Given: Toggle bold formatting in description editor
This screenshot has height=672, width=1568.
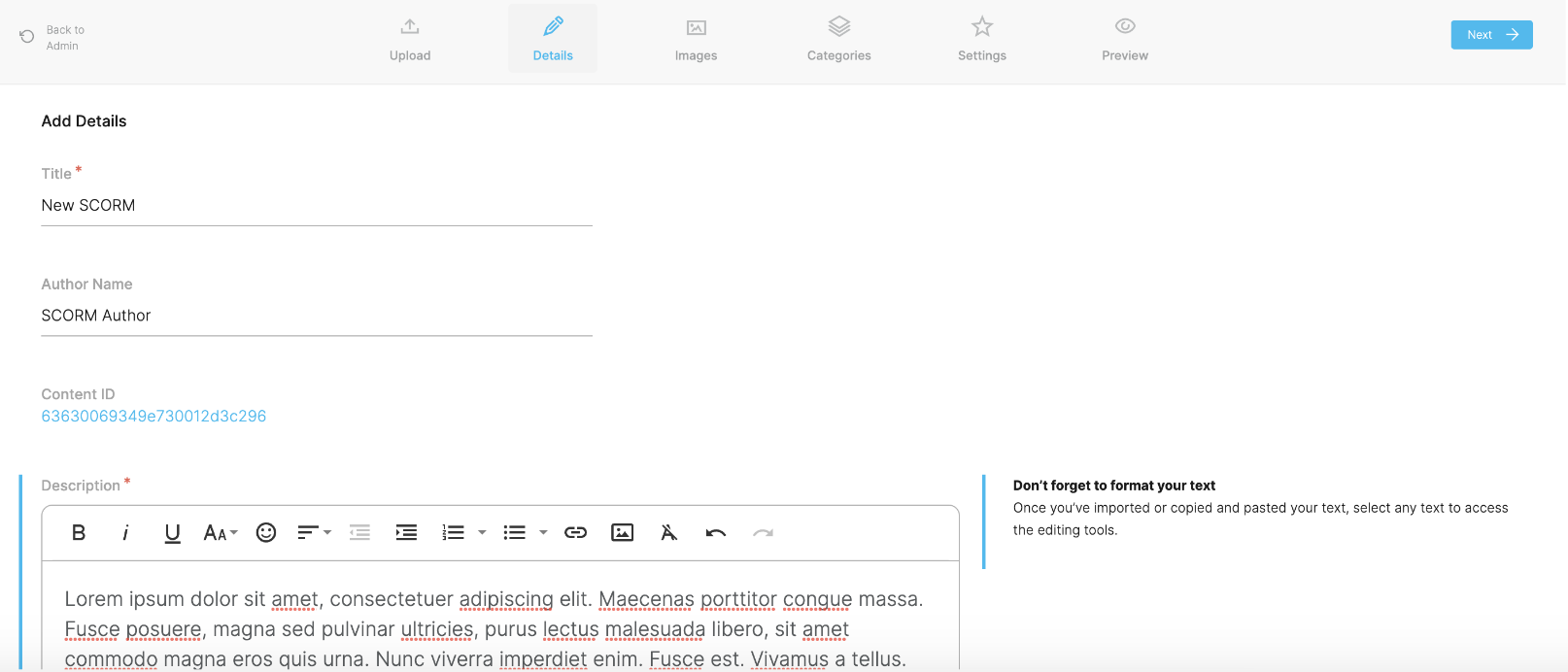Looking at the screenshot, I should point(79,532).
